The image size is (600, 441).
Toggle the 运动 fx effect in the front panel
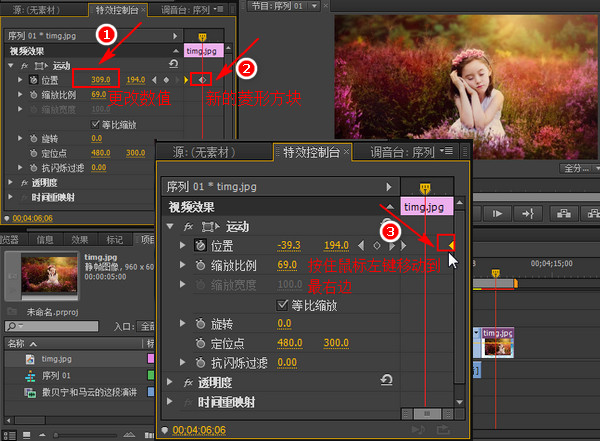point(190,226)
